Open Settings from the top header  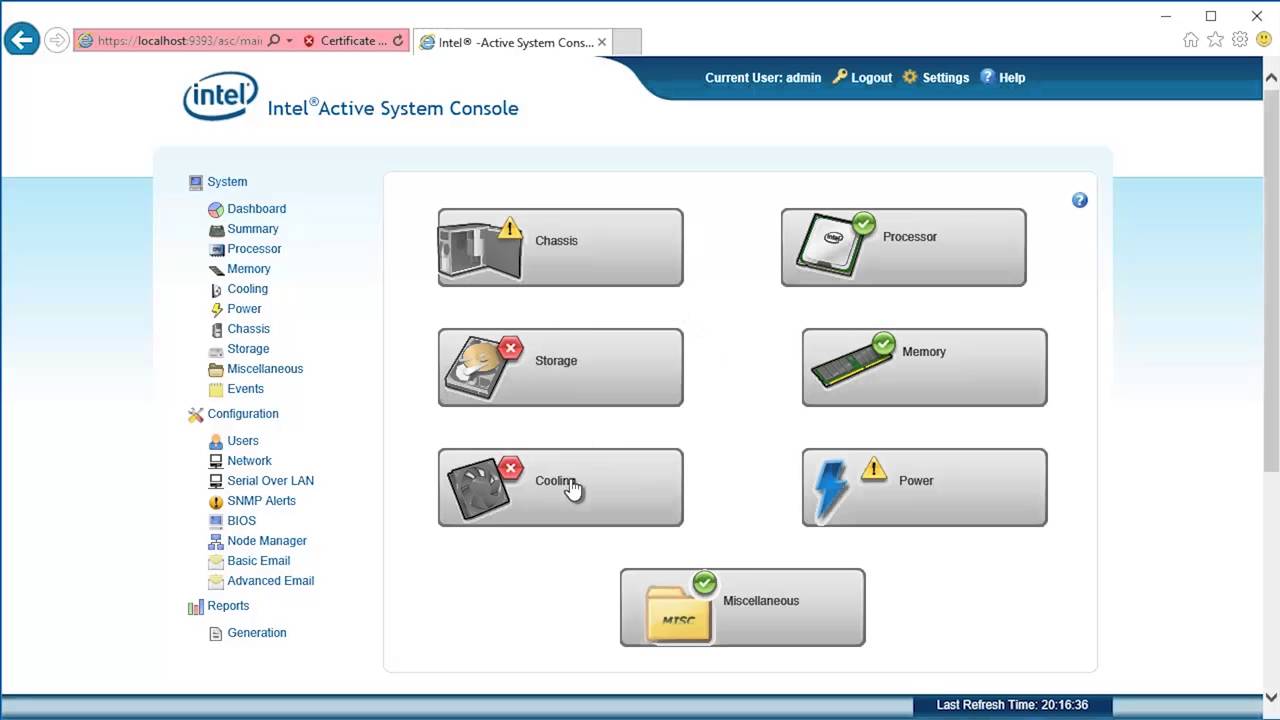click(945, 78)
